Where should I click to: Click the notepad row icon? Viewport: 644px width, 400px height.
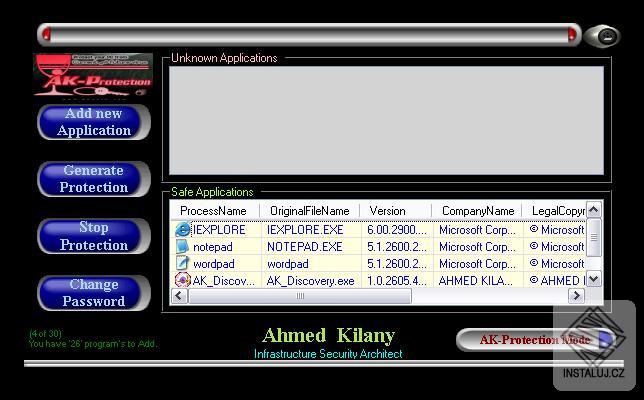(182, 246)
